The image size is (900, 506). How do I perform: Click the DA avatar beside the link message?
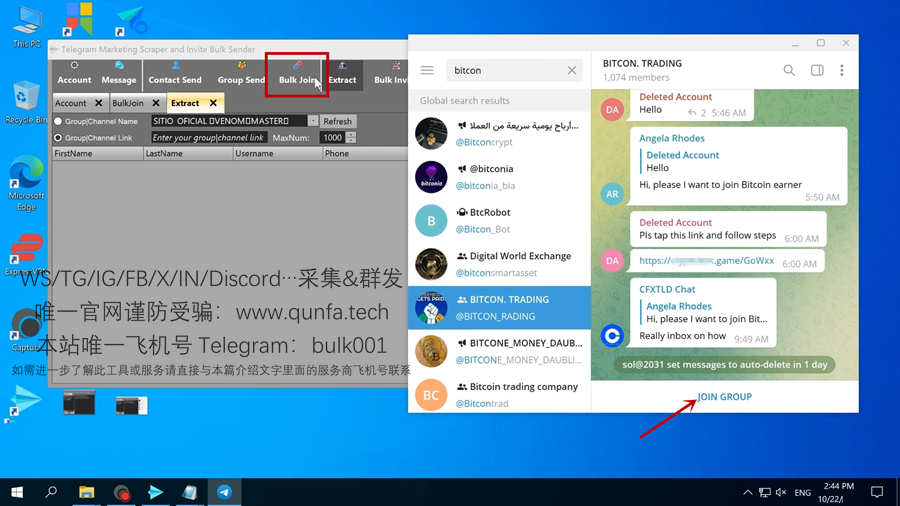click(612, 260)
